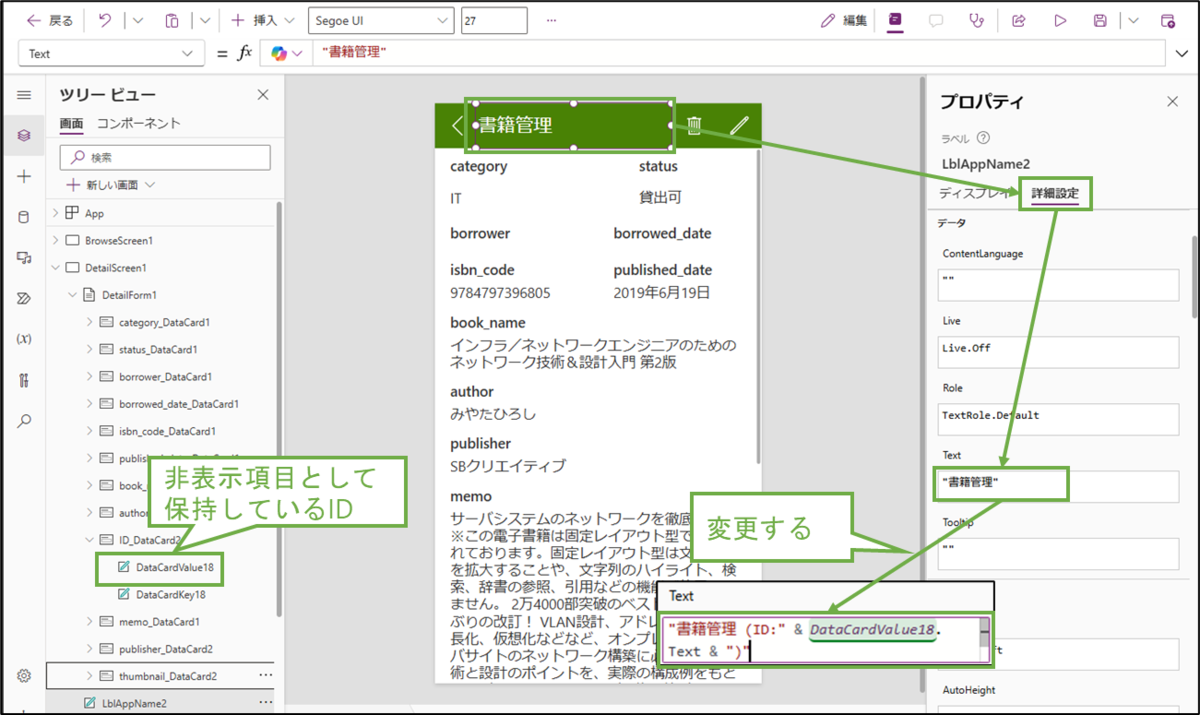Open the Text property selector dropdown
This screenshot has height=715, width=1200.
tap(110, 54)
